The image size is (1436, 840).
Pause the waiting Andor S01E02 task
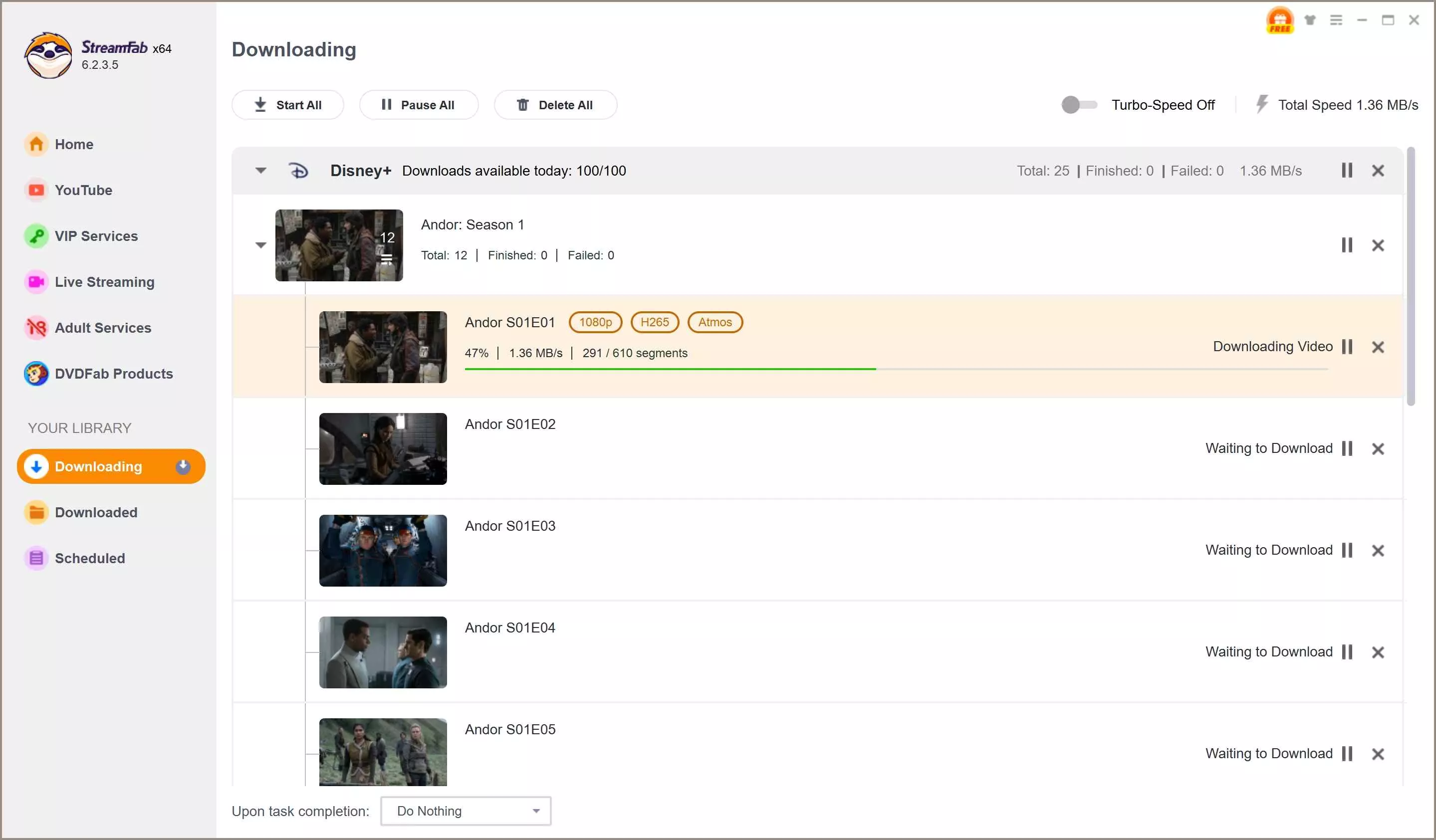pyautogui.click(x=1347, y=449)
